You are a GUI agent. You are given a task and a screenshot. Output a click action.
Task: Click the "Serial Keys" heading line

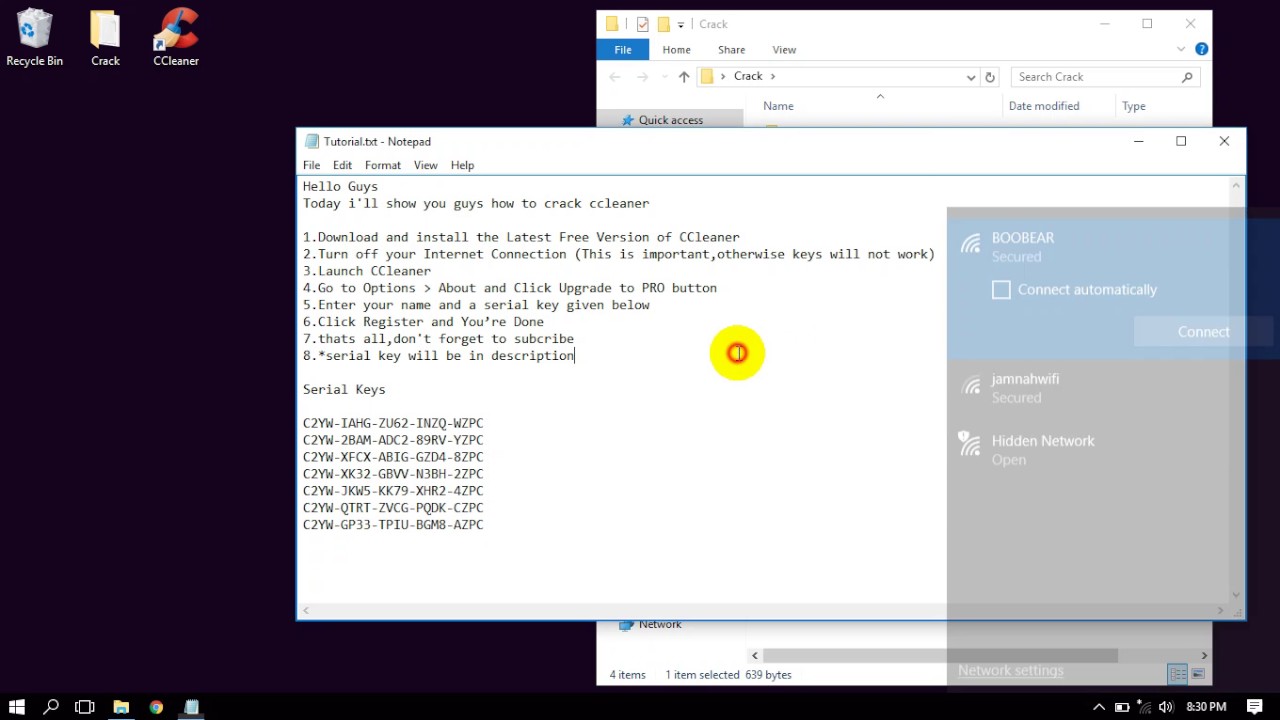pos(344,389)
